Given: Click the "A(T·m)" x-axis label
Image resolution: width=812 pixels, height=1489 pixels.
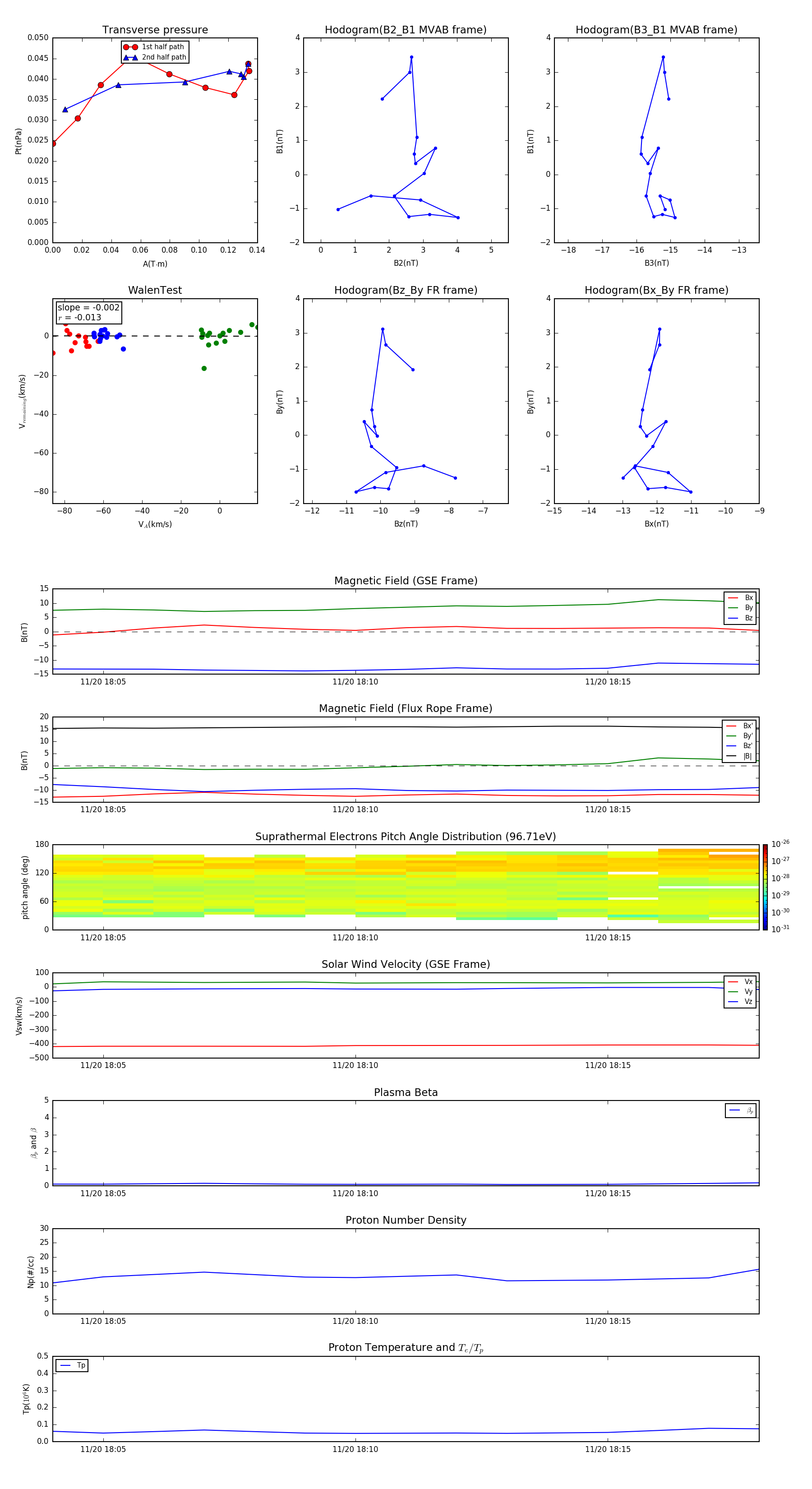Looking at the screenshot, I should [155, 264].
